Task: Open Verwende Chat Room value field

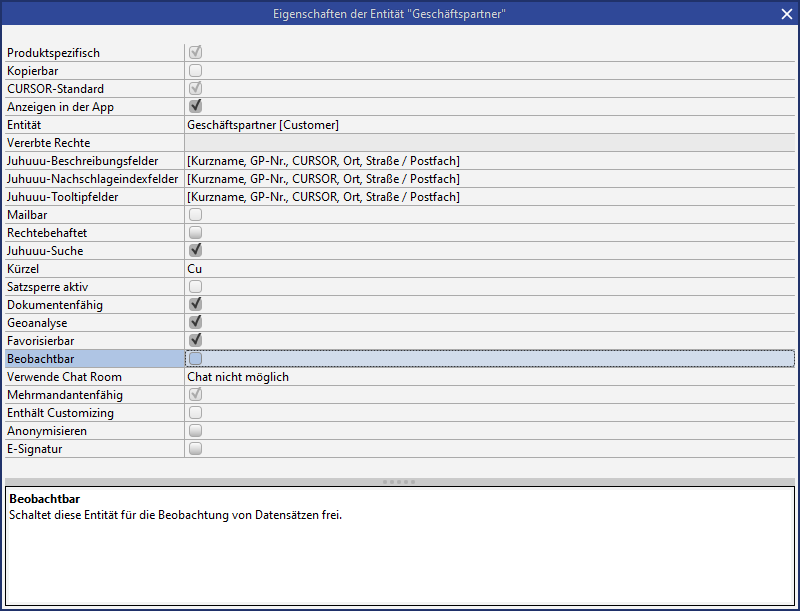Action: coord(490,377)
